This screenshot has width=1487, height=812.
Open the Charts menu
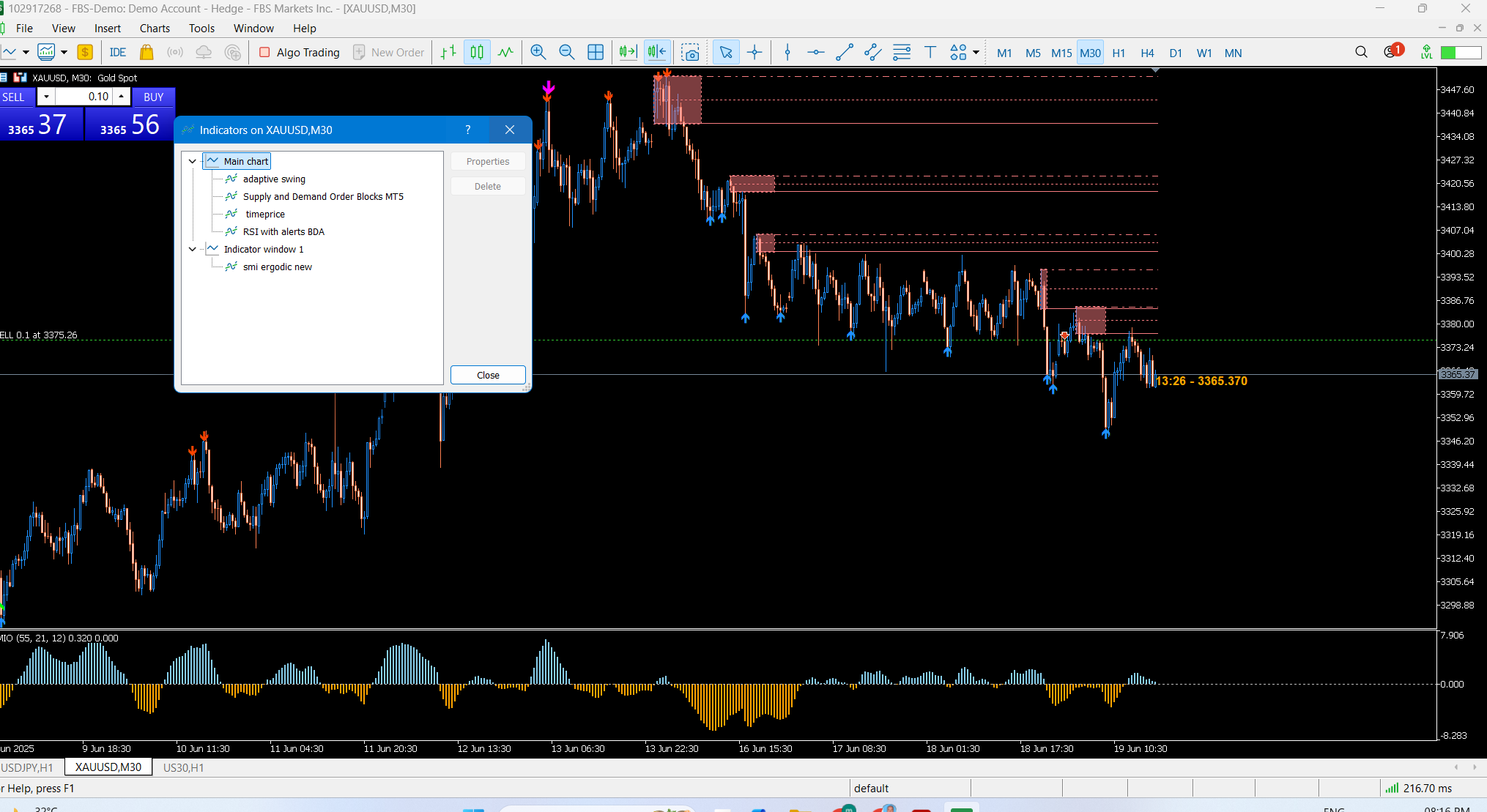pos(155,28)
